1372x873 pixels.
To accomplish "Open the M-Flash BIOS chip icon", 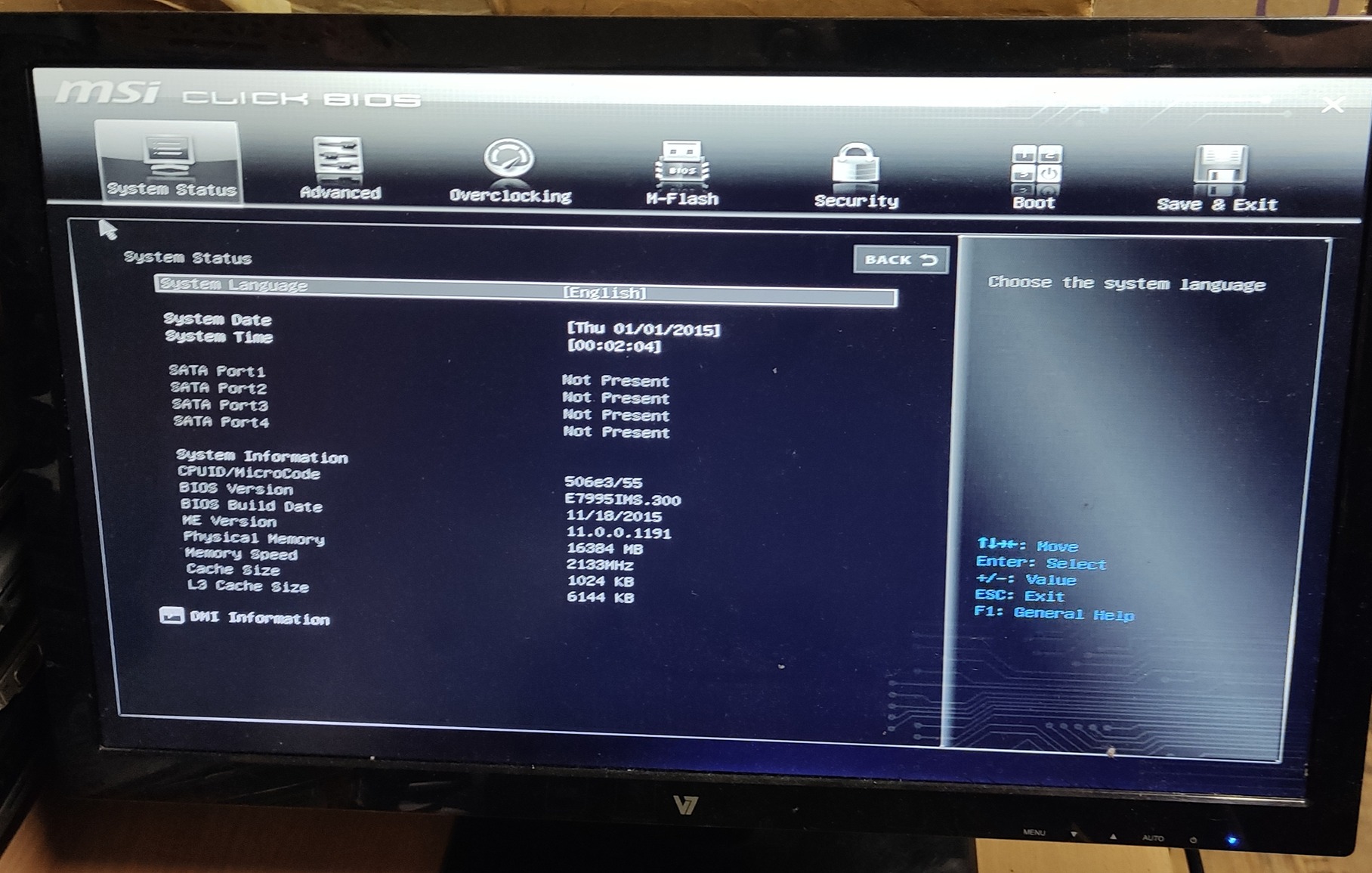I will (x=681, y=164).
